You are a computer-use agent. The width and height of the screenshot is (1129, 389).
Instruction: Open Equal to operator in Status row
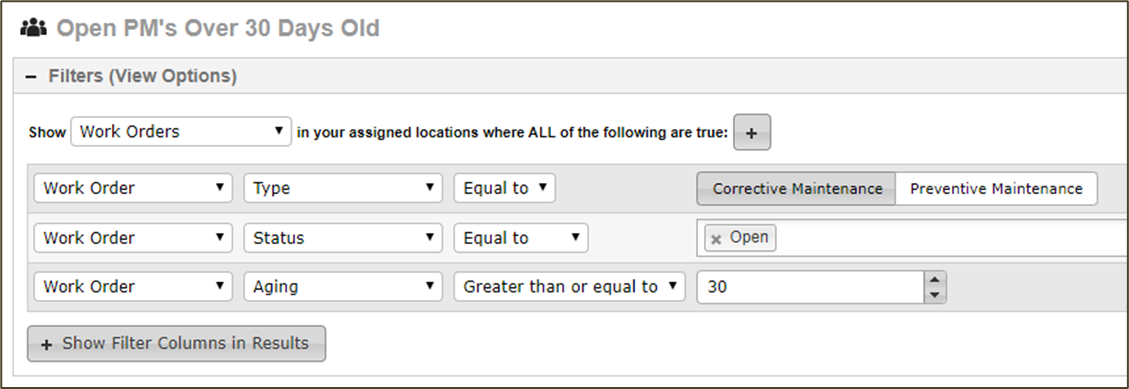click(521, 238)
